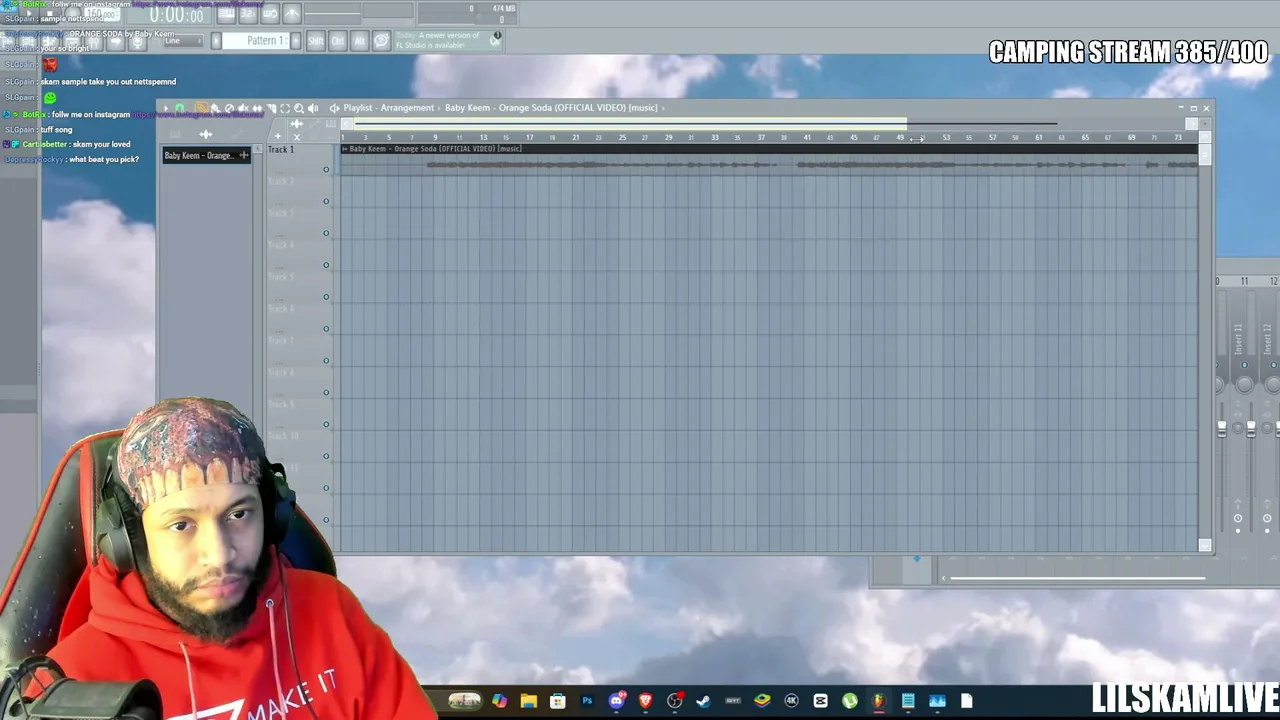Click the Playback speaker tool in playlist toolbar
Viewport: 1280px width, 720px height.
pos(313,108)
